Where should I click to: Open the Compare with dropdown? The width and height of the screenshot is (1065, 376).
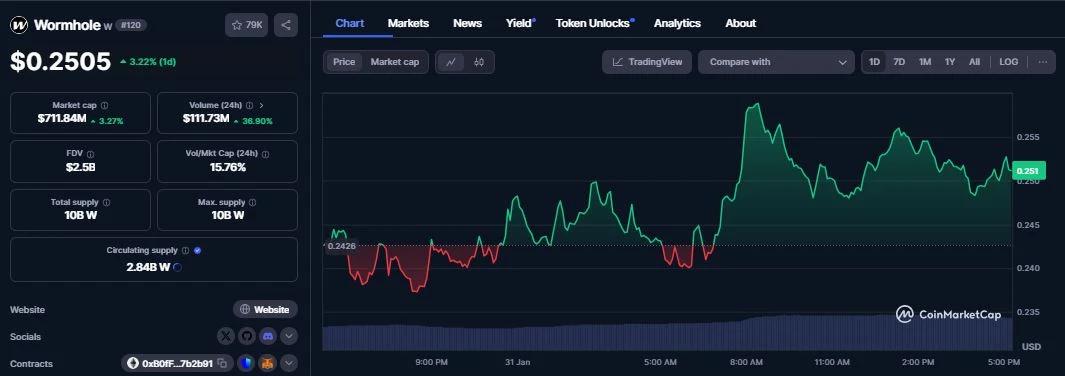776,62
